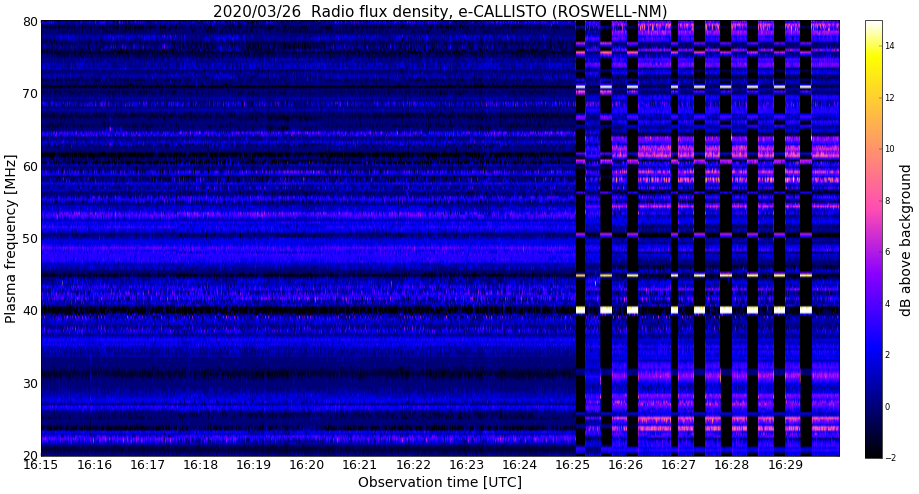This screenshot has width=919, height=494.
Task: Click the colorbar tick value 14
Action: [890, 46]
